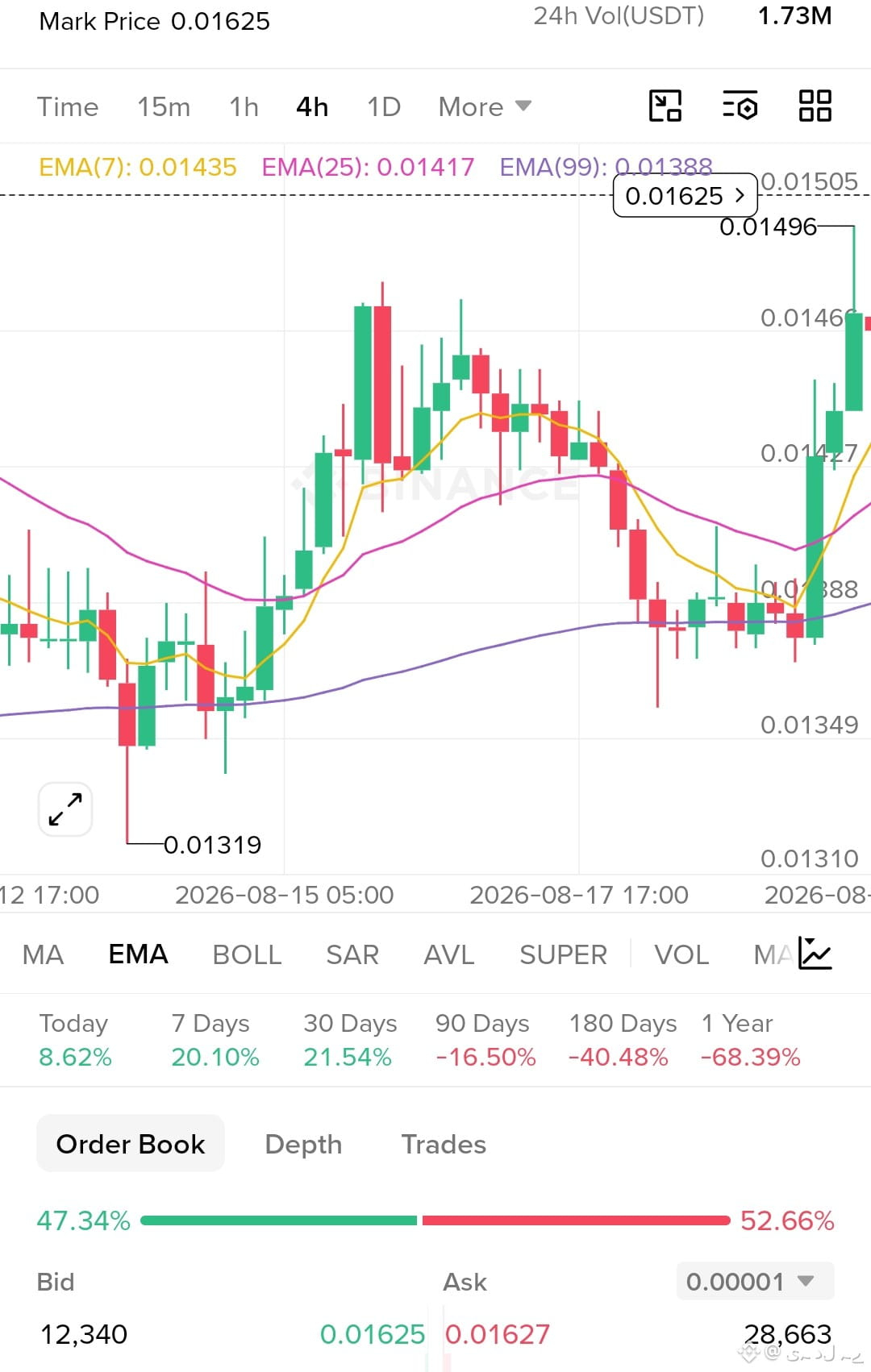
Task: Enable the SUPER indicator
Action: pos(563,954)
